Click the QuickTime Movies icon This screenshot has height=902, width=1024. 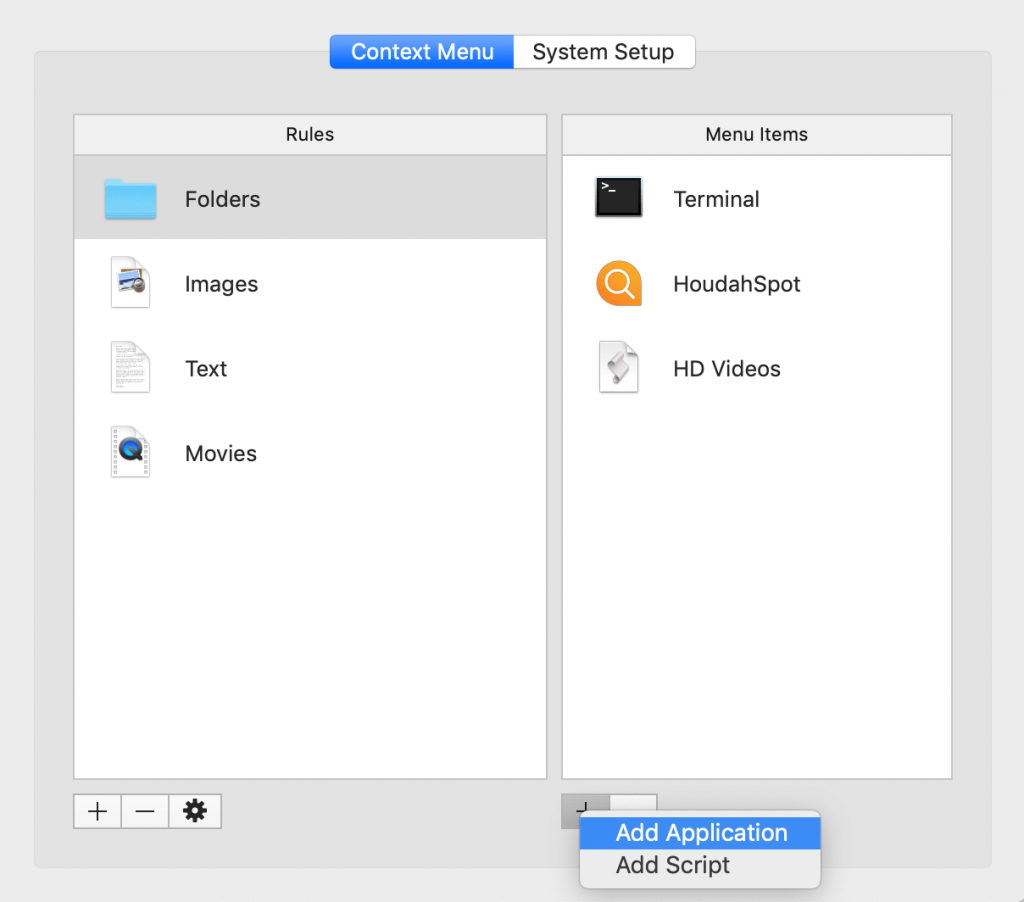tap(130, 452)
